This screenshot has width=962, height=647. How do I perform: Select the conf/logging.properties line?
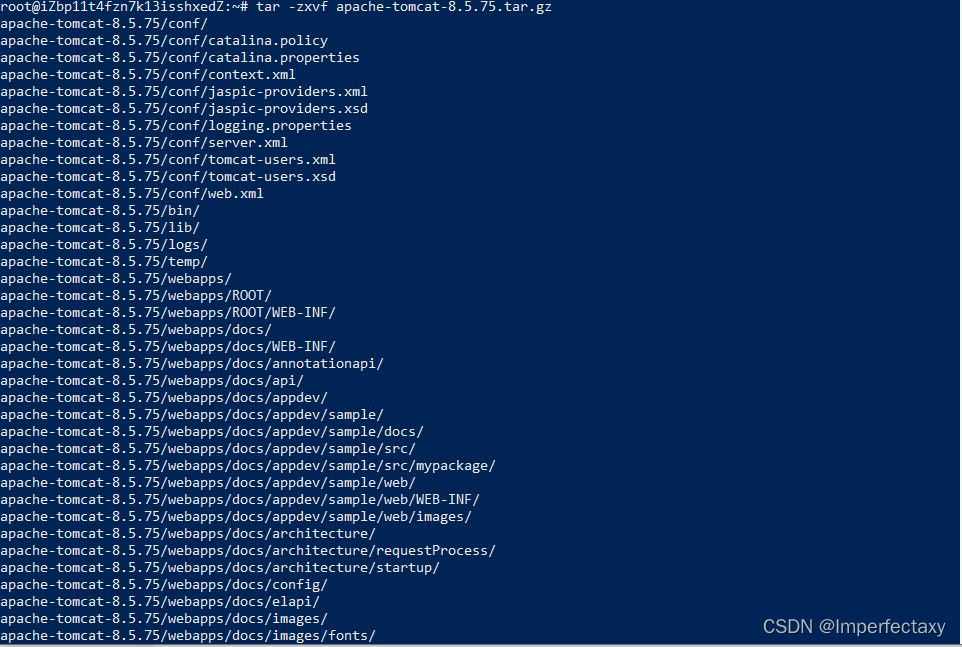(176, 126)
